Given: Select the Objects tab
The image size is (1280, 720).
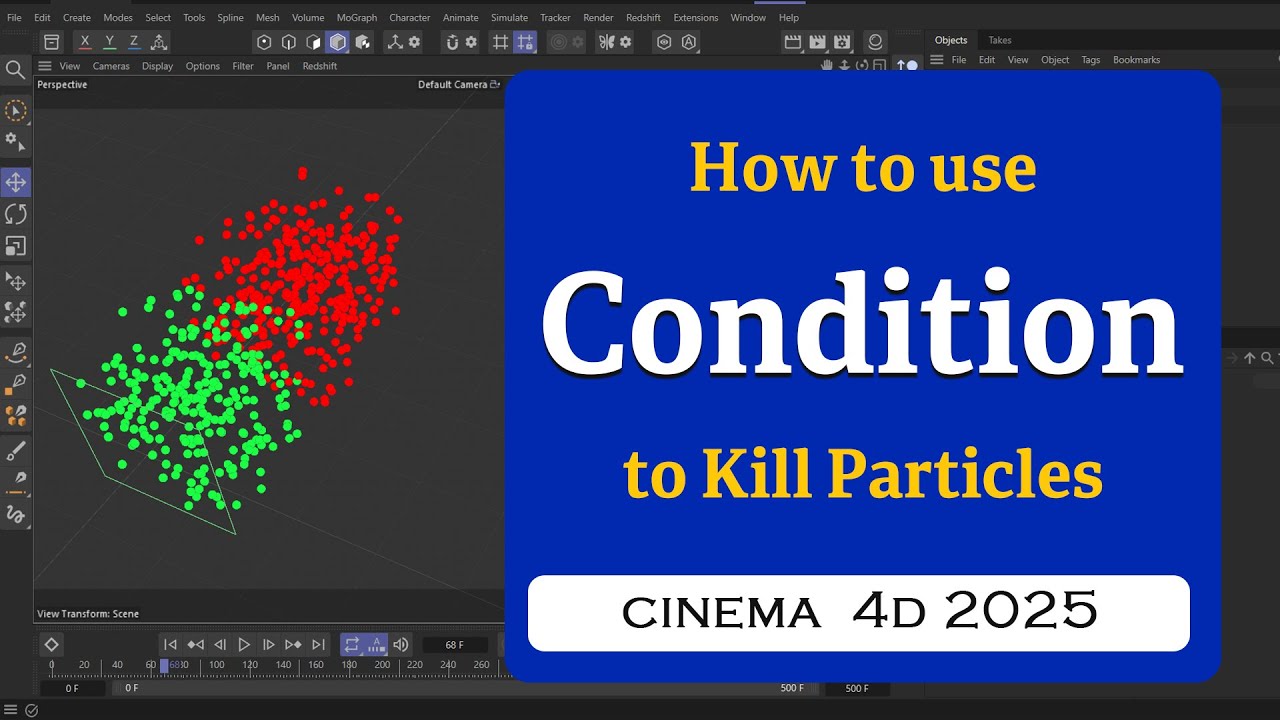Looking at the screenshot, I should pyautogui.click(x=951, y=40).
